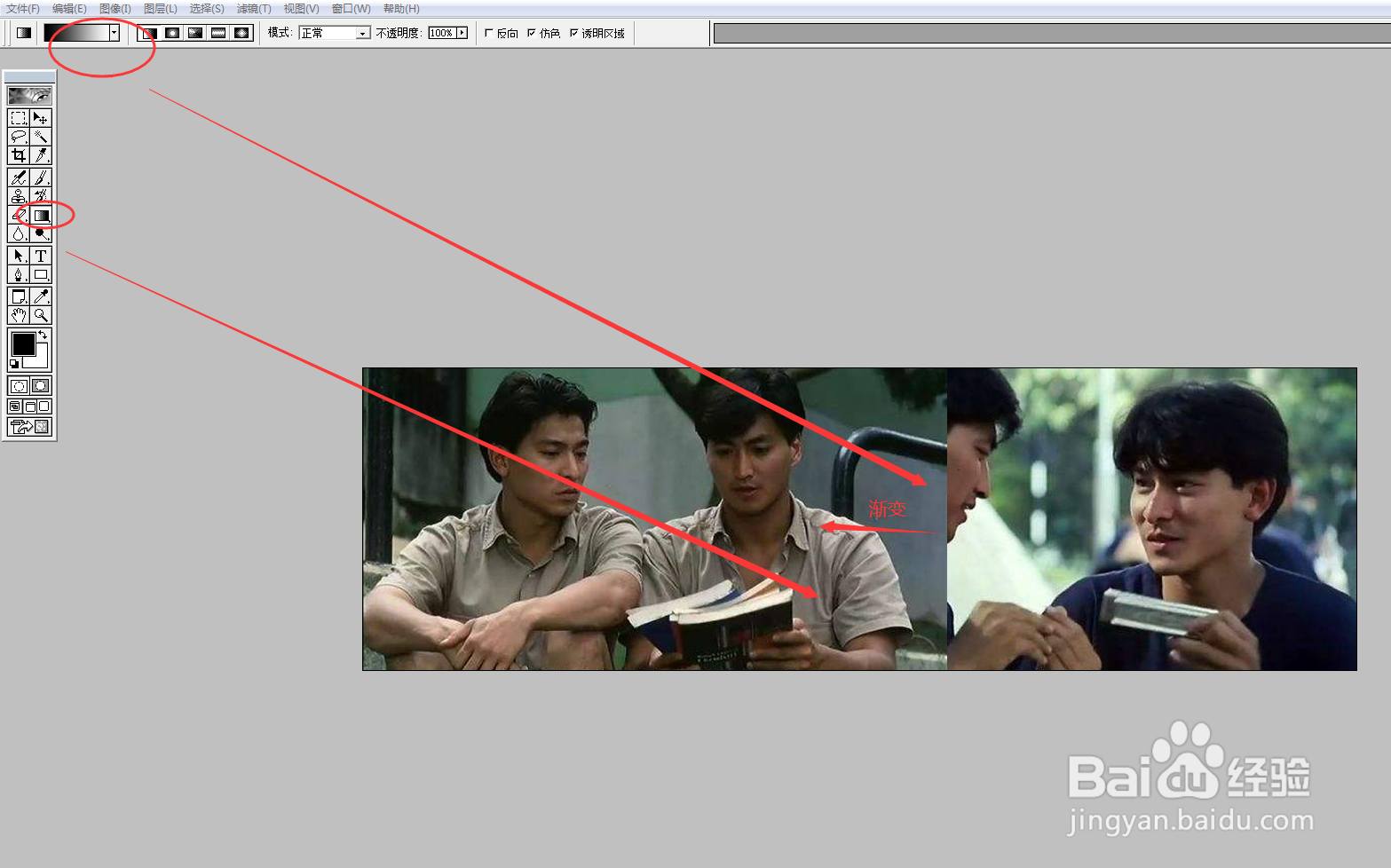Click the Adobe Online eye image atop toolbox
This screenshot has height=868, width=1391.
[29, 95]
